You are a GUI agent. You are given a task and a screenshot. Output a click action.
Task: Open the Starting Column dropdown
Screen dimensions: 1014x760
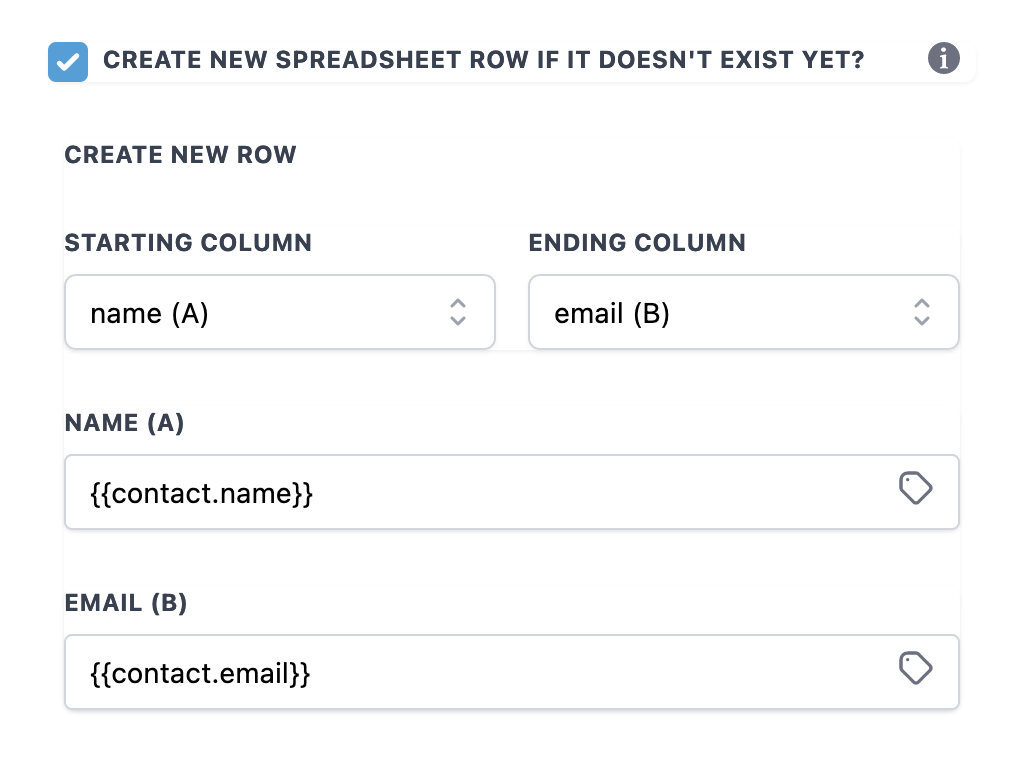(280, 312)
